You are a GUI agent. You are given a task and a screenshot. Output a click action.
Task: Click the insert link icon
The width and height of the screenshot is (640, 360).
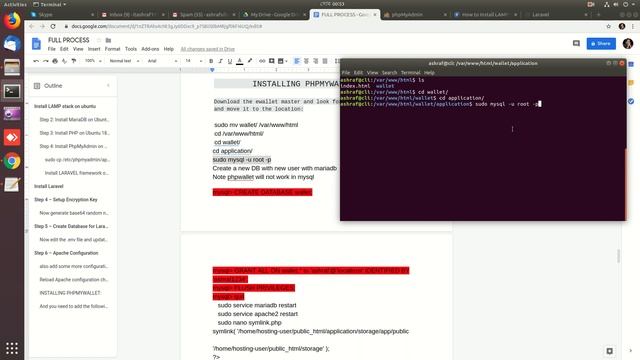[262, 61]
